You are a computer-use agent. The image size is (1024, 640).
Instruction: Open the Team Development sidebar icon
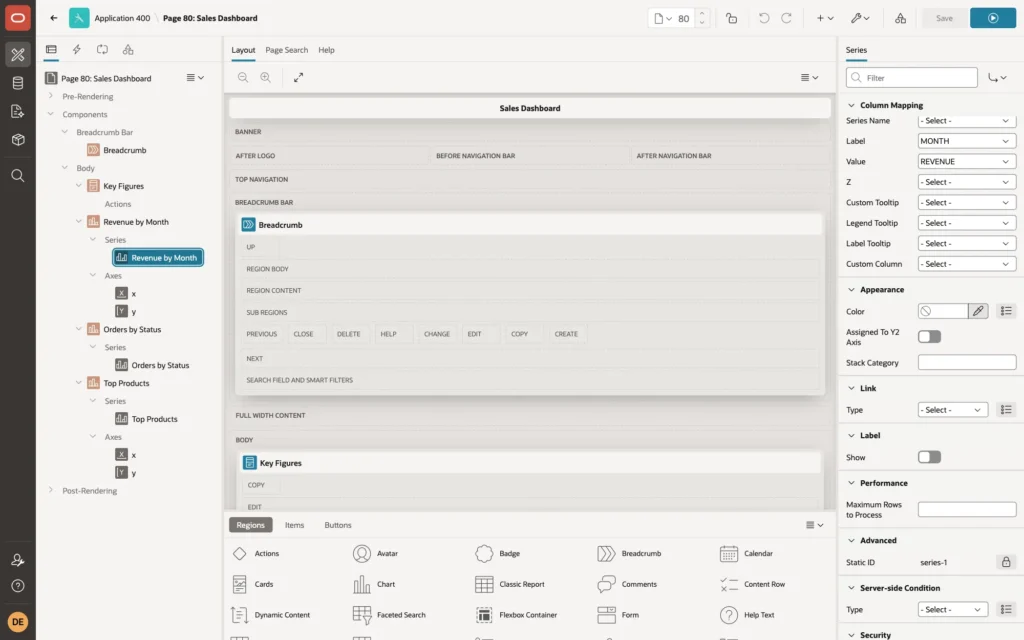click(18, 112)
